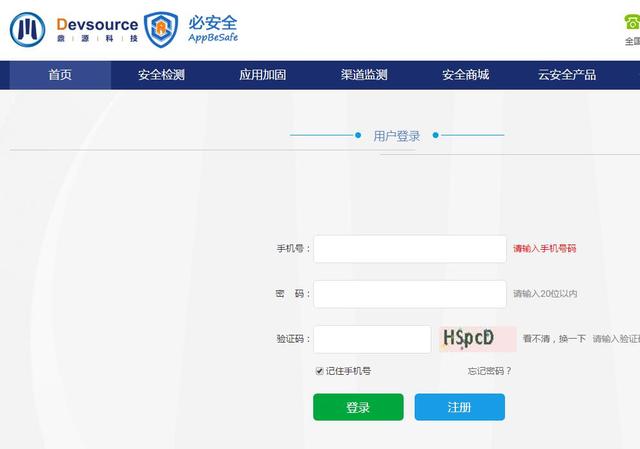Focus the 验证码 input field

(x=372, y=339)
